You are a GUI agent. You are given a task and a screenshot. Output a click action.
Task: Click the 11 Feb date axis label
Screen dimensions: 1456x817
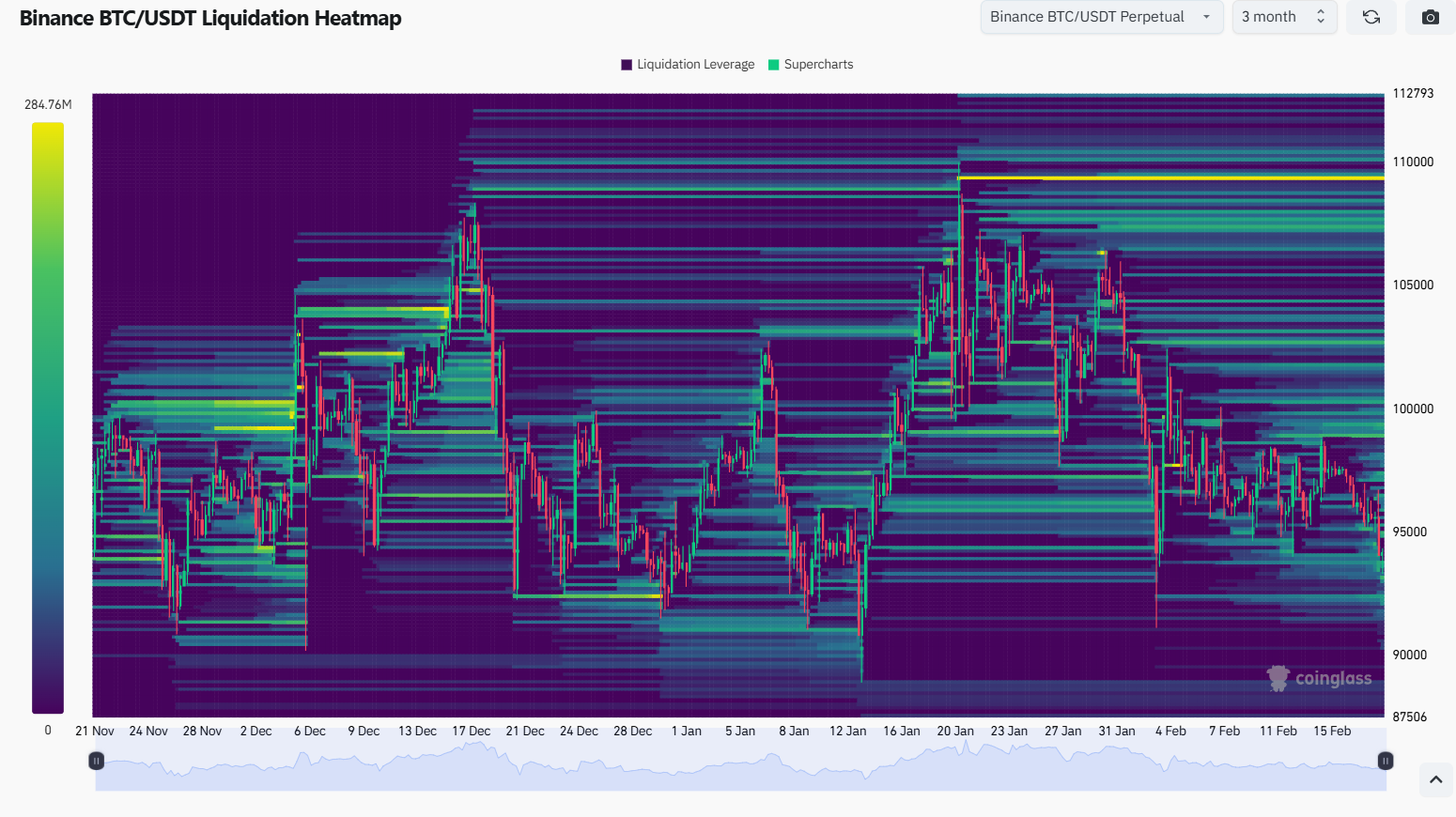1278,732
